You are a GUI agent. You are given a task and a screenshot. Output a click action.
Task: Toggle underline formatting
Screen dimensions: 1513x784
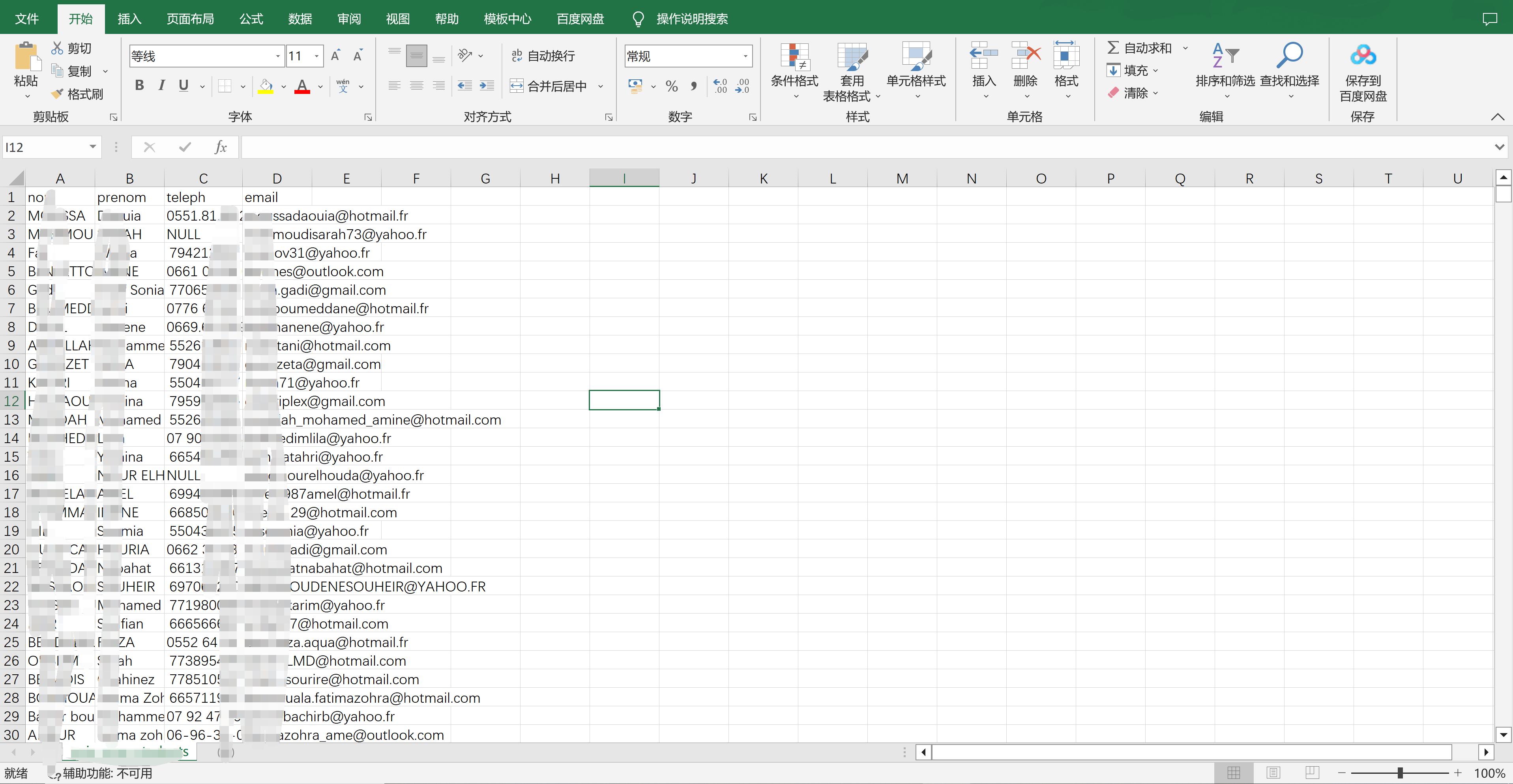(183, 86)
